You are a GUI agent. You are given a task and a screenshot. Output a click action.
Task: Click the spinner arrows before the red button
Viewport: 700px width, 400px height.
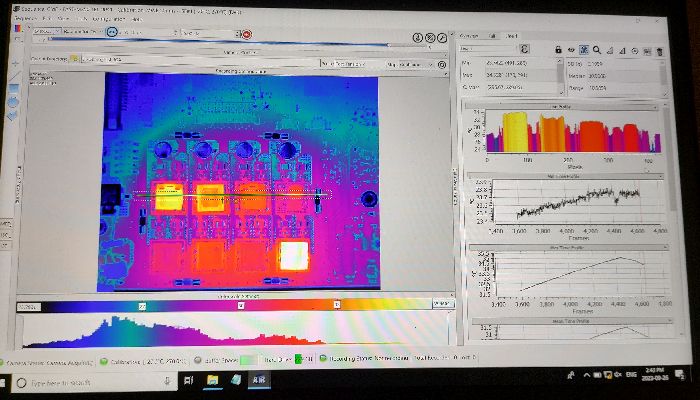238,34
